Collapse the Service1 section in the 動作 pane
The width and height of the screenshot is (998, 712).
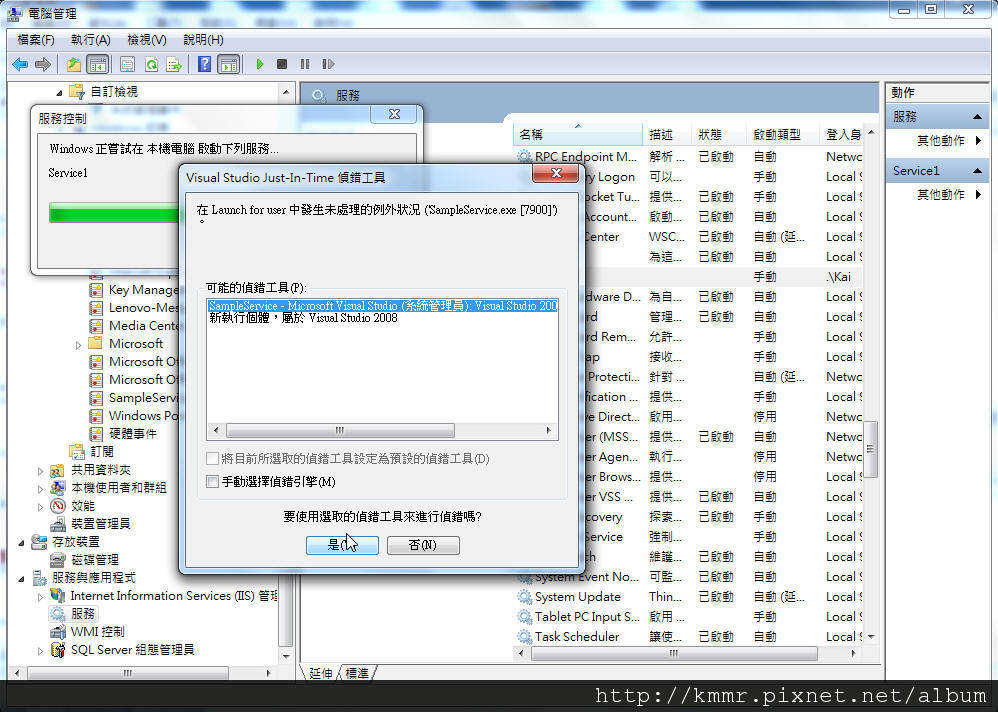click(977, 171)
